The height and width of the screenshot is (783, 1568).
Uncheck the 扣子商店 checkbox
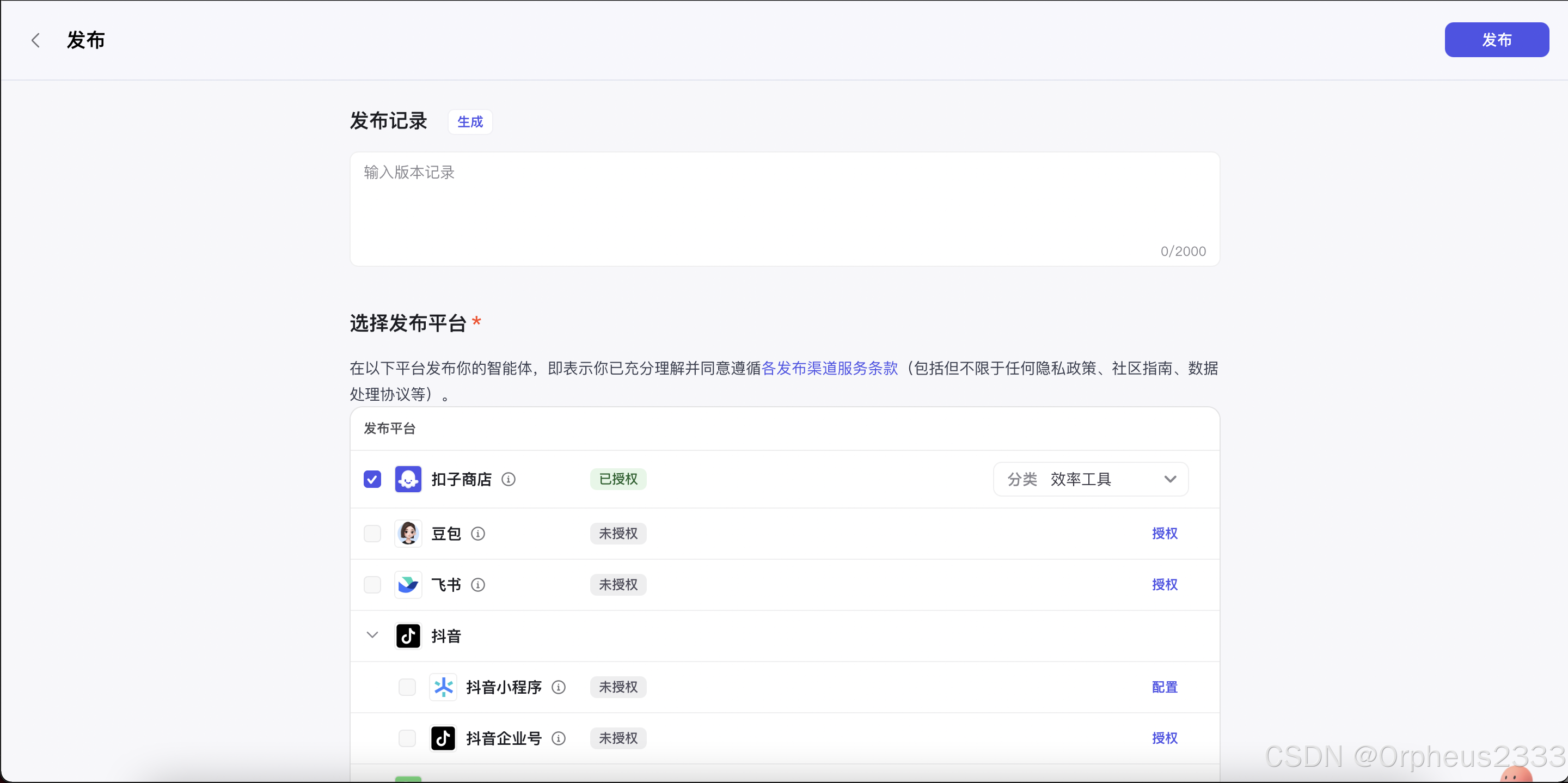pyautogui.click(x=372, y=479)
